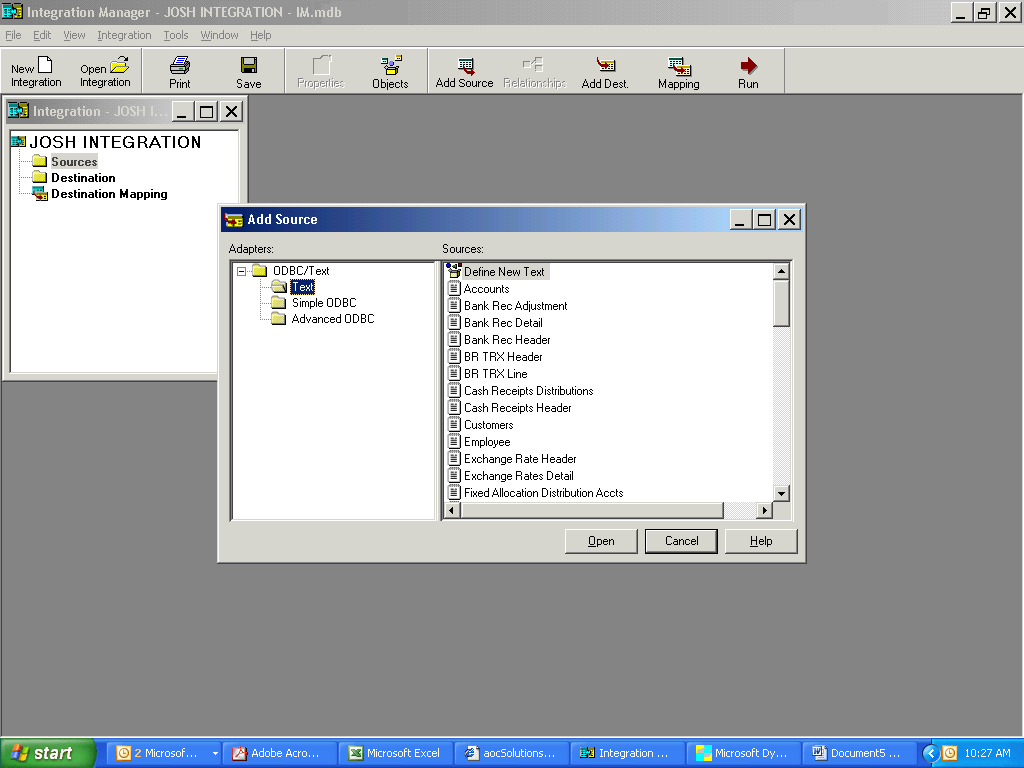
Task: Open the Objects toolbar icon
Action: [x=389, y=70]
